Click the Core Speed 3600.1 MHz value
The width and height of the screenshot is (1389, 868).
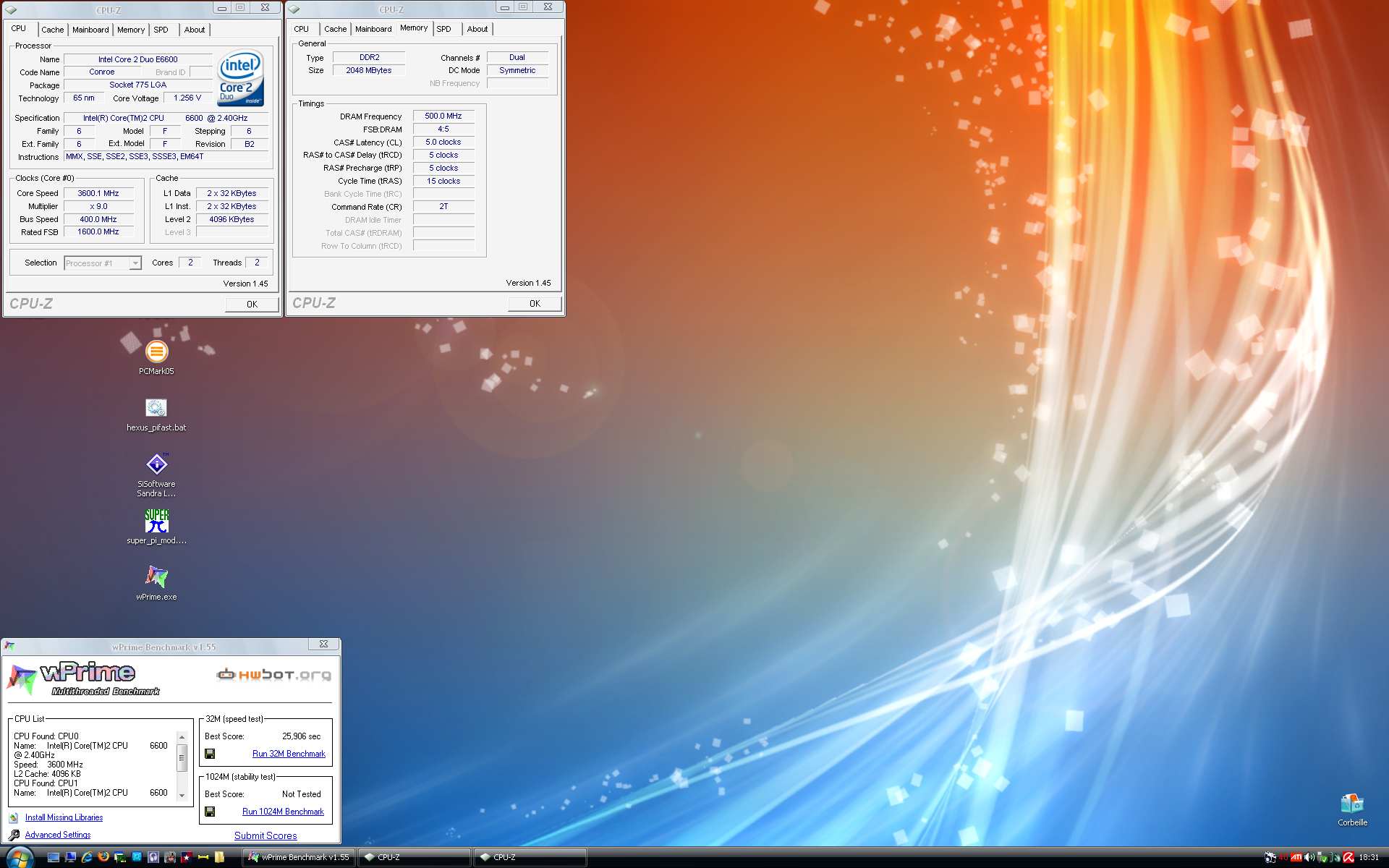(x=98, y=193)
